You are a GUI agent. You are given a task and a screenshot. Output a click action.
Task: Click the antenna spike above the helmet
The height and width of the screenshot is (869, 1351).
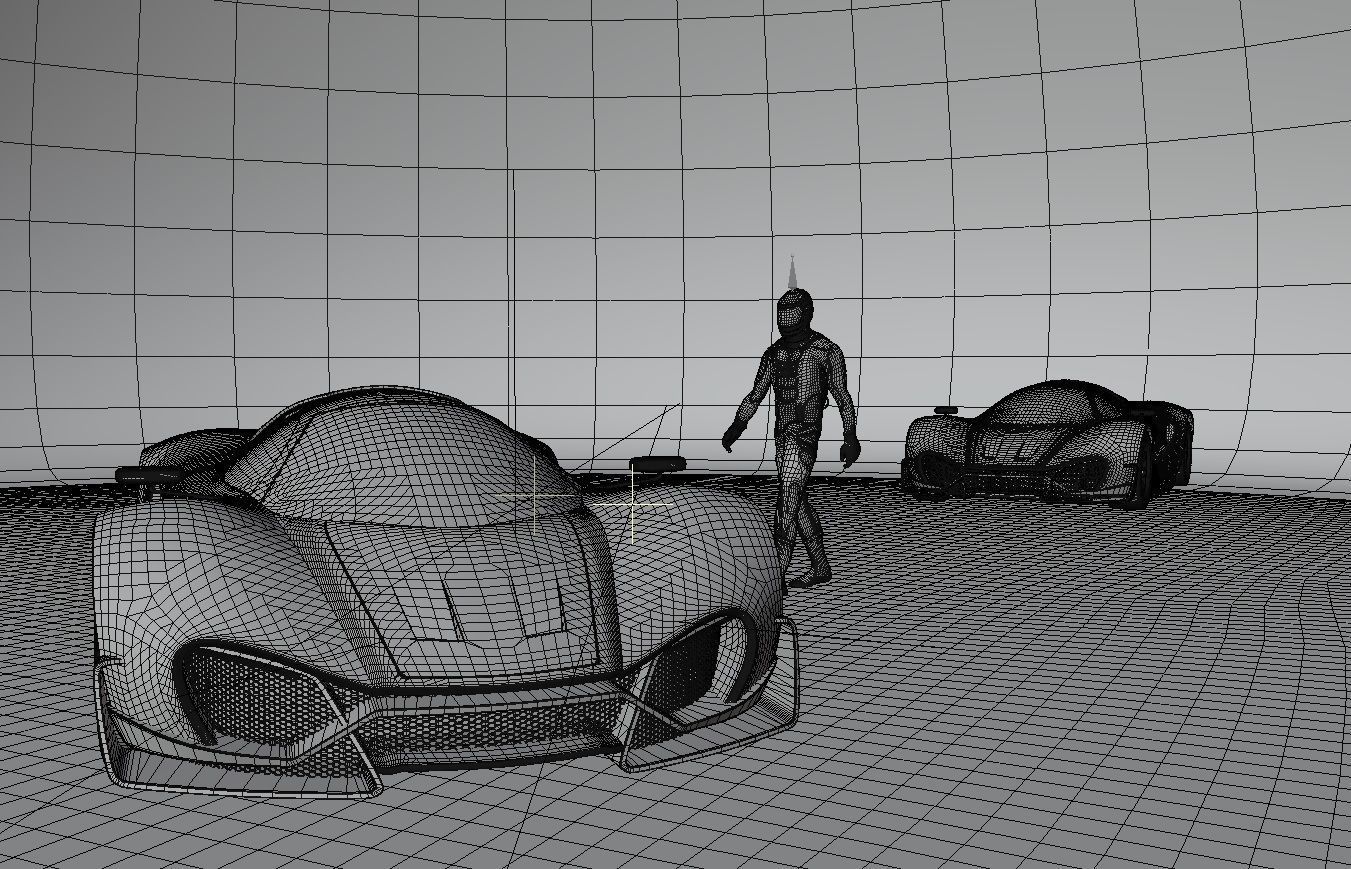pos(793,270)
